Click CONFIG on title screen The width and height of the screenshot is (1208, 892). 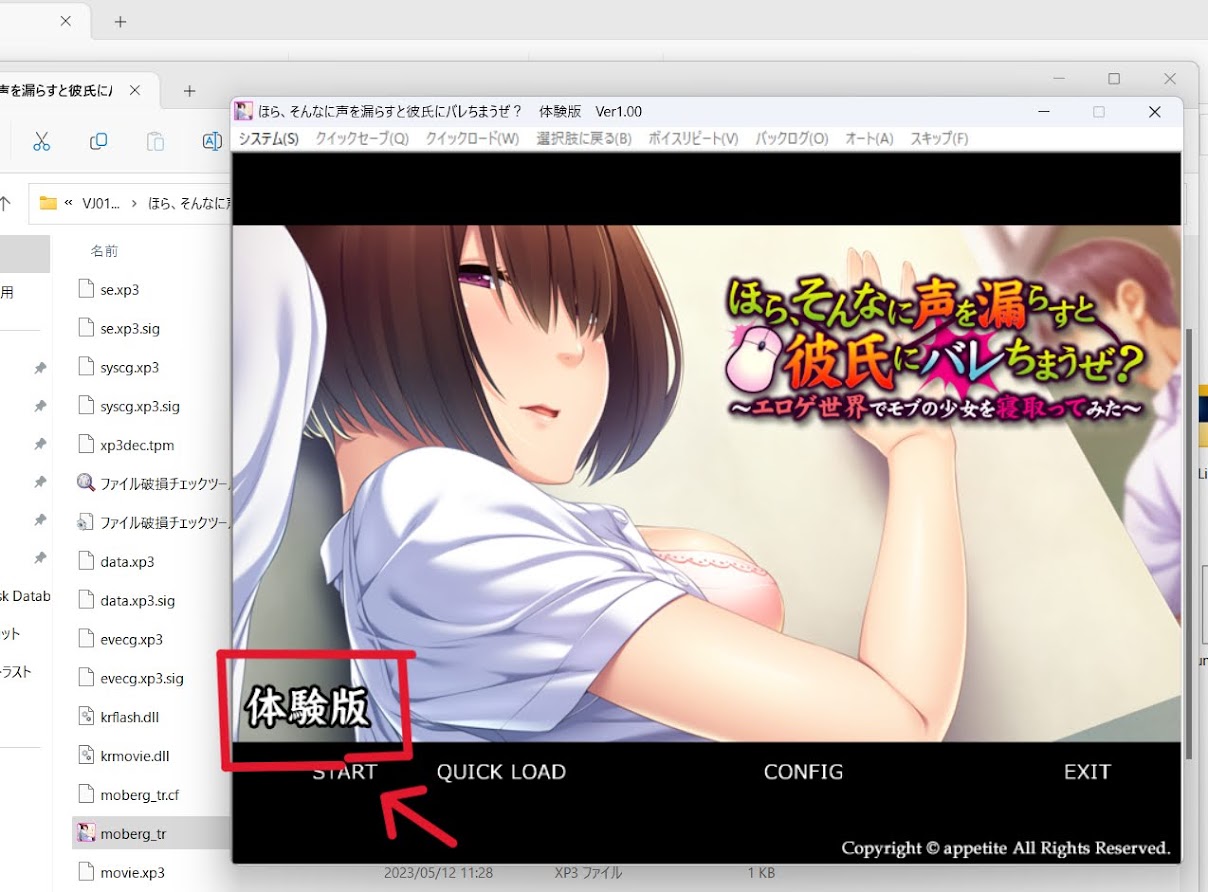(803, 772)
